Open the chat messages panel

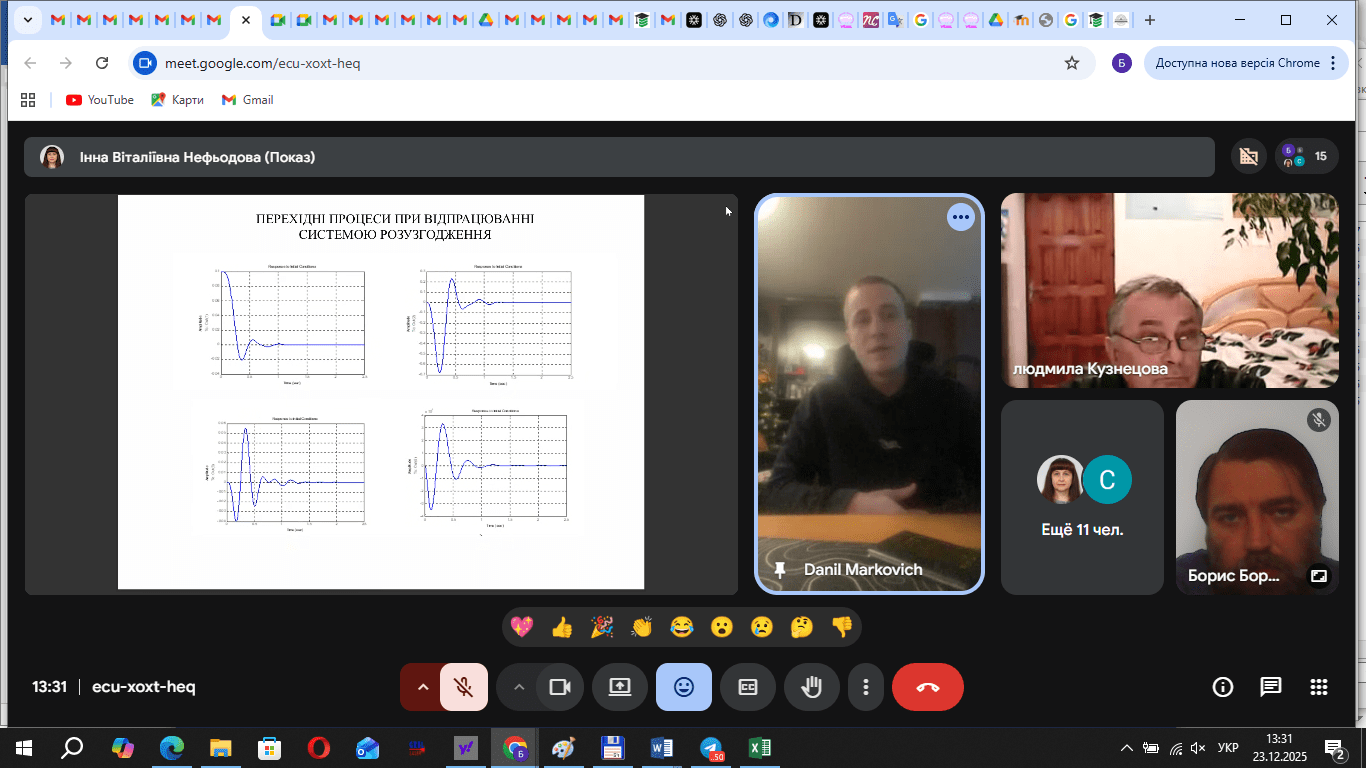pos(1270,687)
